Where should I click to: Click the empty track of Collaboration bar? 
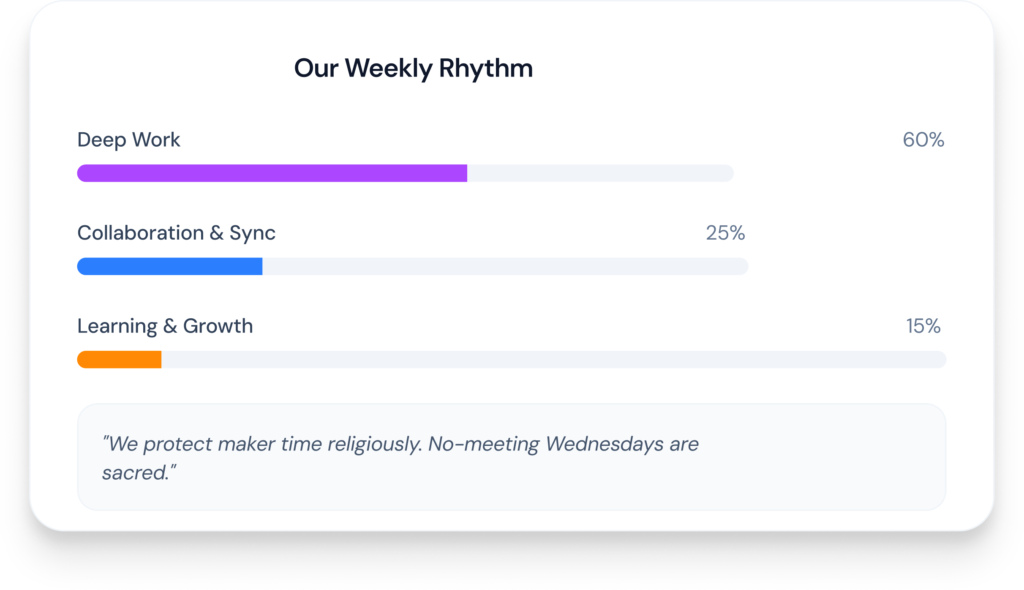click(505, 266)
